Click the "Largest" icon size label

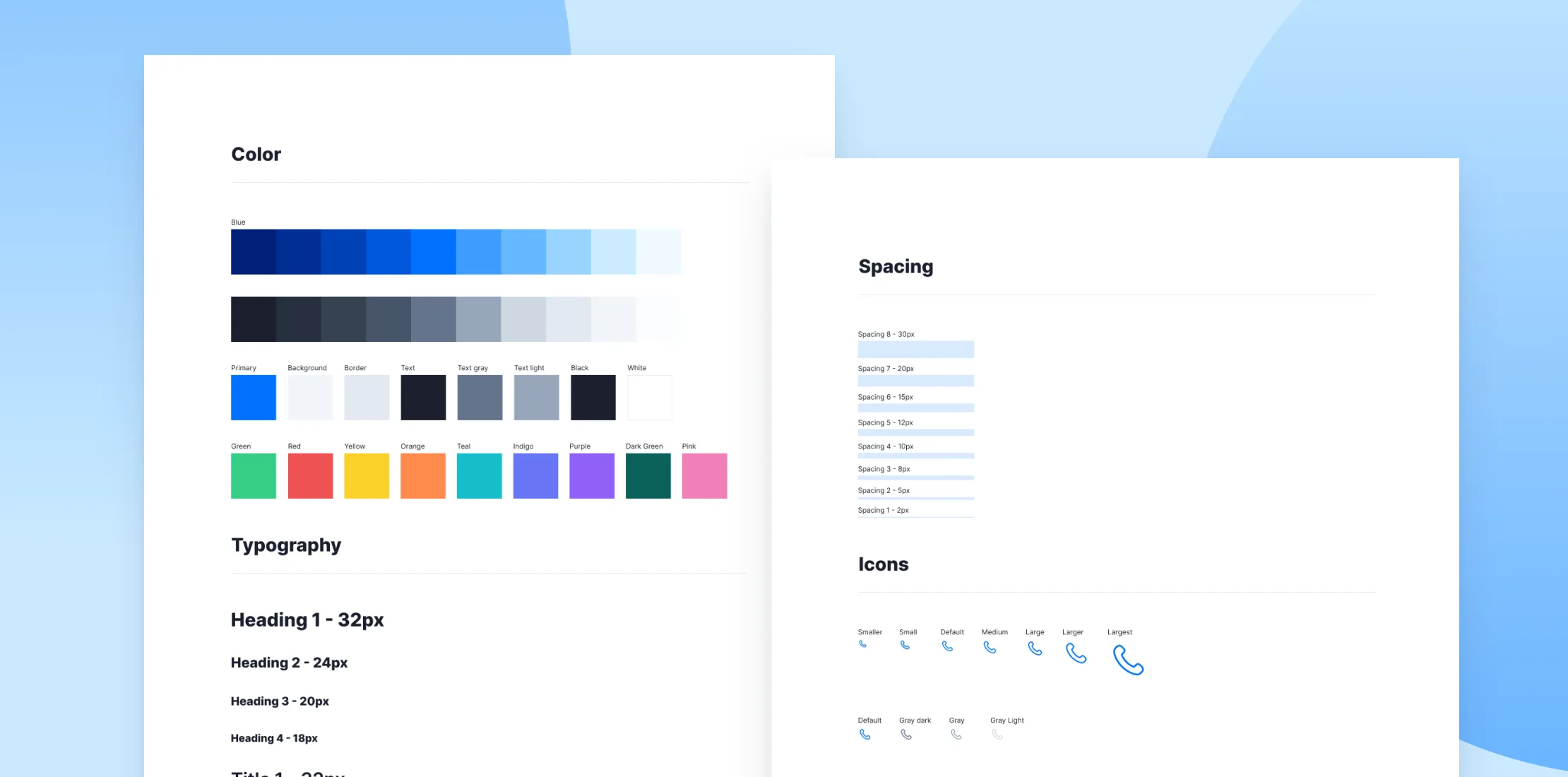[x=1119, y=632]
